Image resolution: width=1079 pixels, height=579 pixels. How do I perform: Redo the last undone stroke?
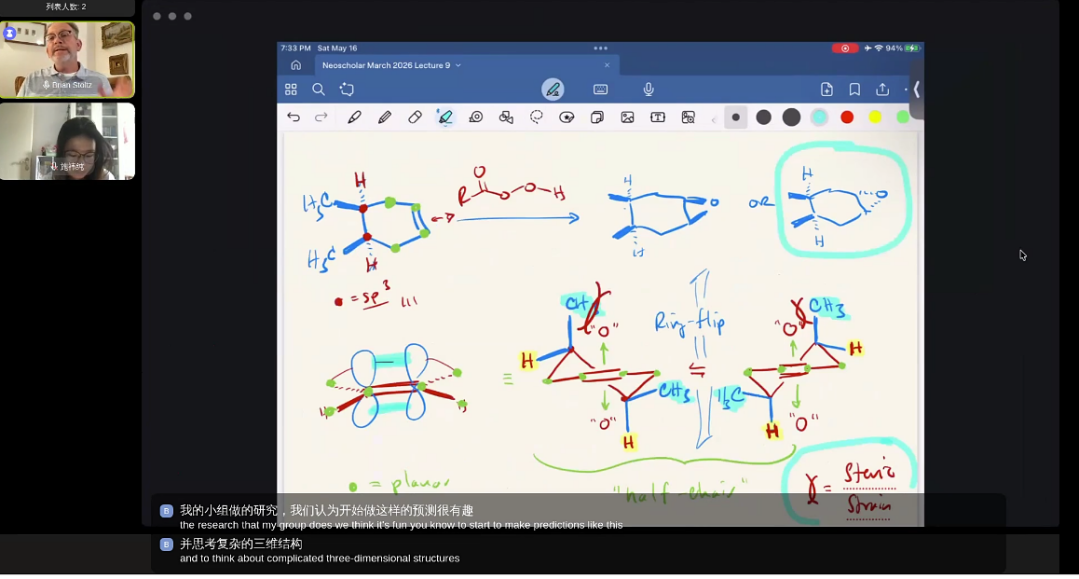click(x=321, y=118)
